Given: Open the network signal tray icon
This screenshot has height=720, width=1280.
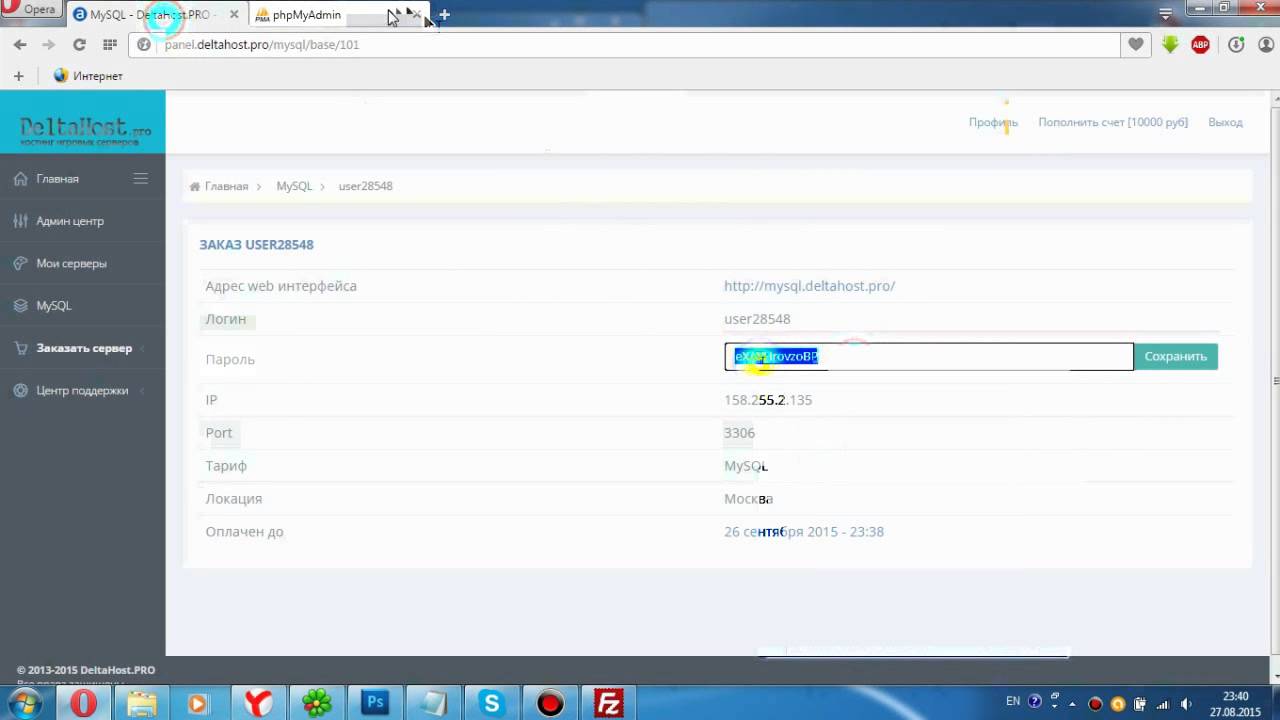Looking at the screenshot, I should (x=1163, y=703).
